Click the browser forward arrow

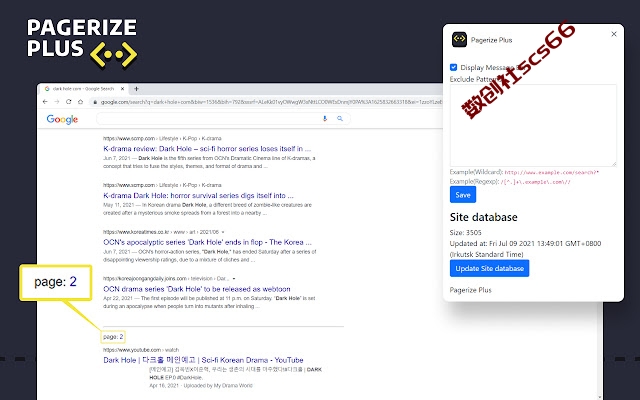pyautogui.click(x=57, y=102)
